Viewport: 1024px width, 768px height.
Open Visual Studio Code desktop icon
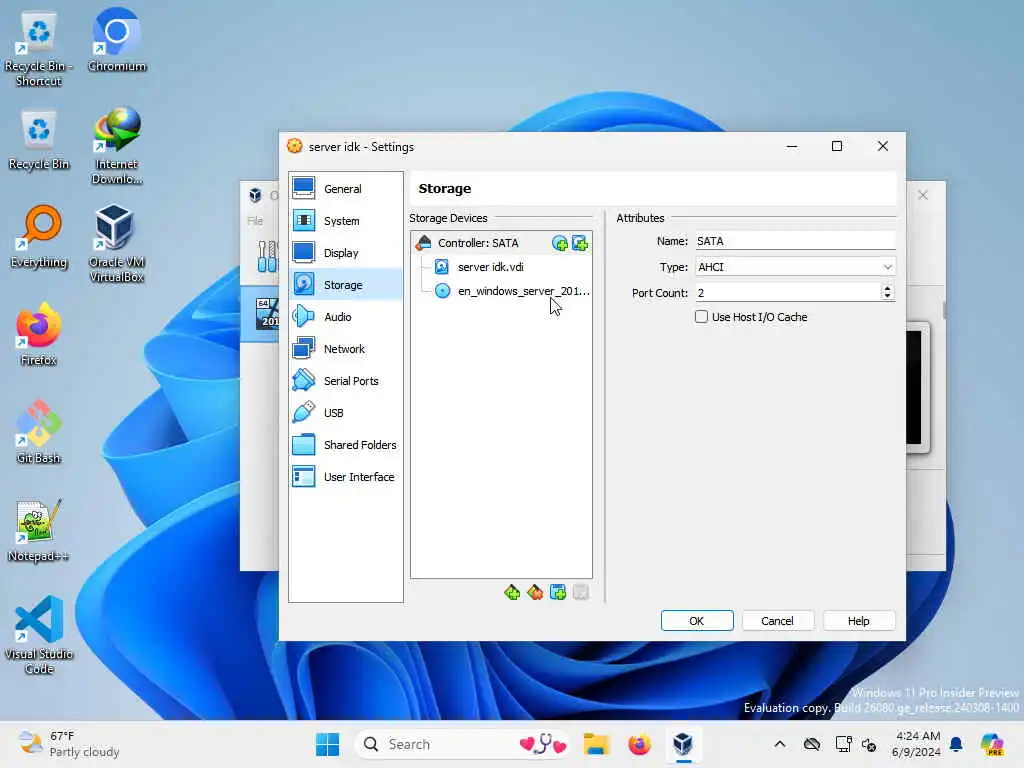click(39, 635)
